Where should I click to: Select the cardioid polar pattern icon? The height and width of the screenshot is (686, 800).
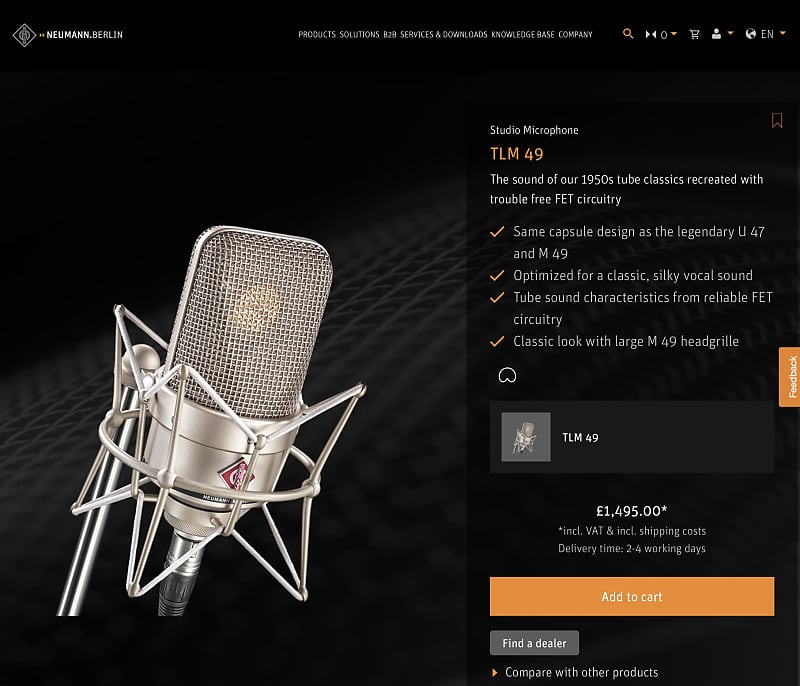pyautogui.click(x=508, y=375)
